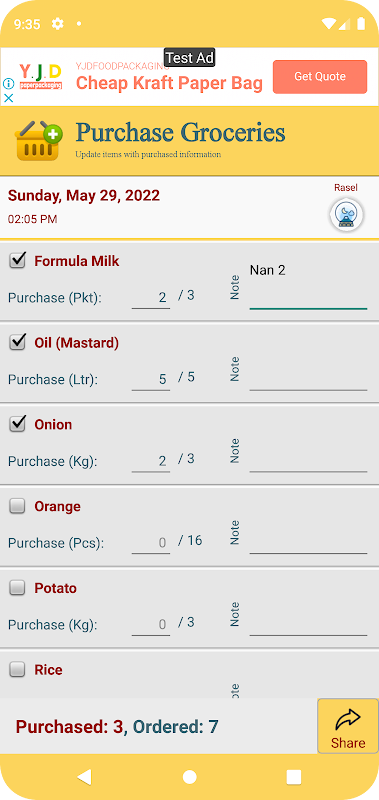Close the ad with X icon
This screenshot has height=800, width=379.
(8, 98)
